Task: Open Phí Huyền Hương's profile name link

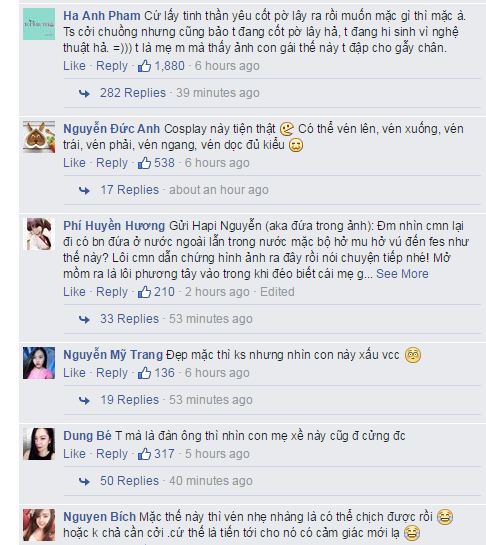Action: (x=114, y=226)
